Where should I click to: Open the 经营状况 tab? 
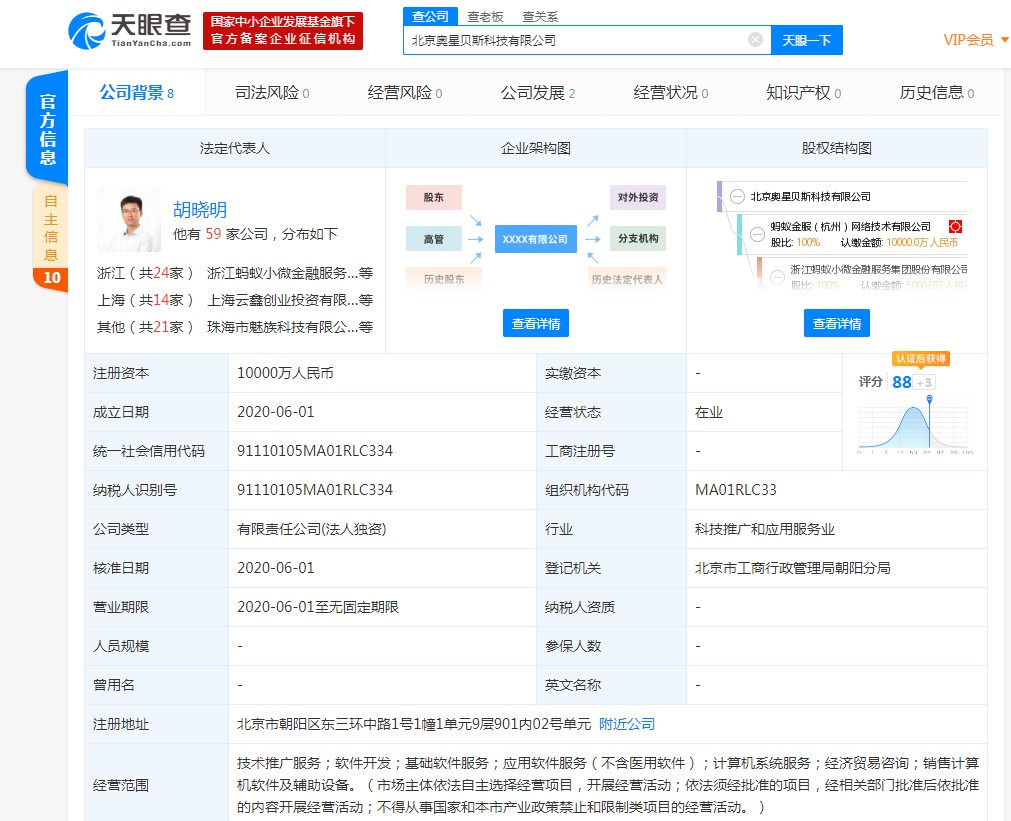[671, 93]
